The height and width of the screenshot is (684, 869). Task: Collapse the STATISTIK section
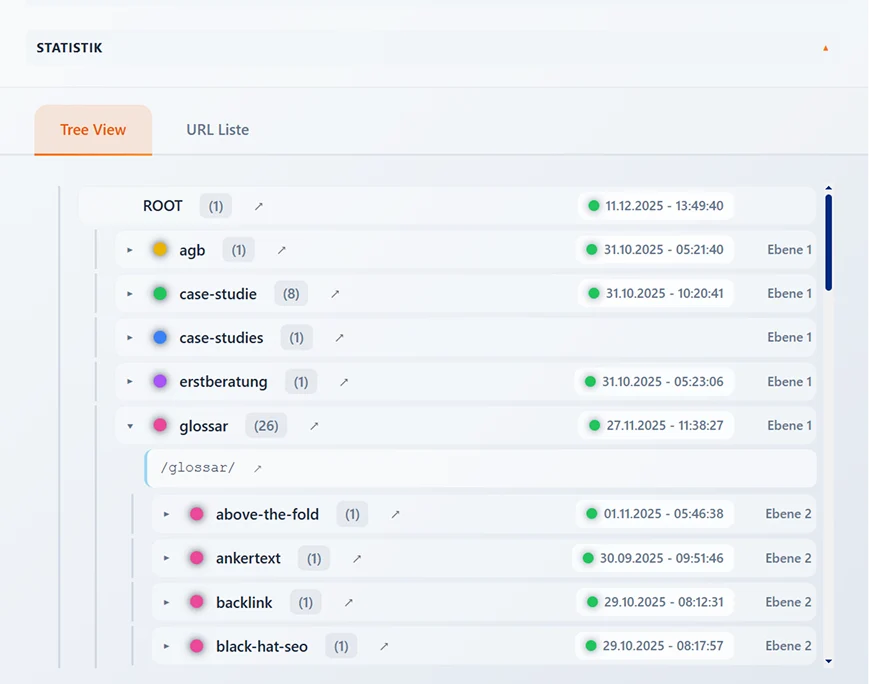[x=825, y=47]
